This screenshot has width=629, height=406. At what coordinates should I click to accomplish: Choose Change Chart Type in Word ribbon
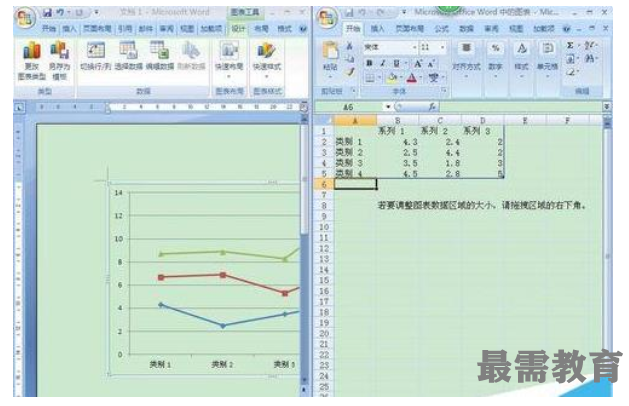coord(32,61)
